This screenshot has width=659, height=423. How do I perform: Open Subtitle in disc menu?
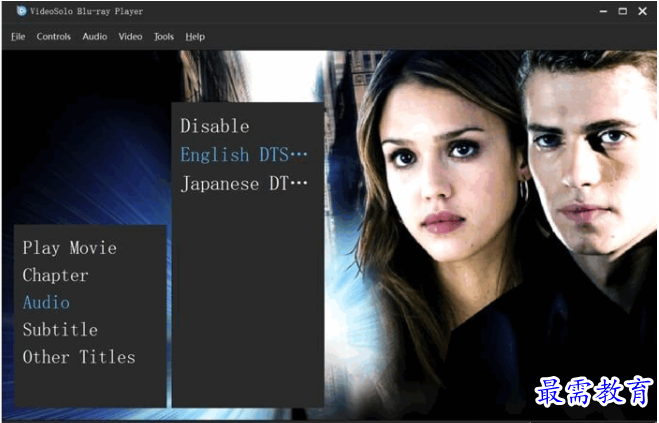point(60,330)
